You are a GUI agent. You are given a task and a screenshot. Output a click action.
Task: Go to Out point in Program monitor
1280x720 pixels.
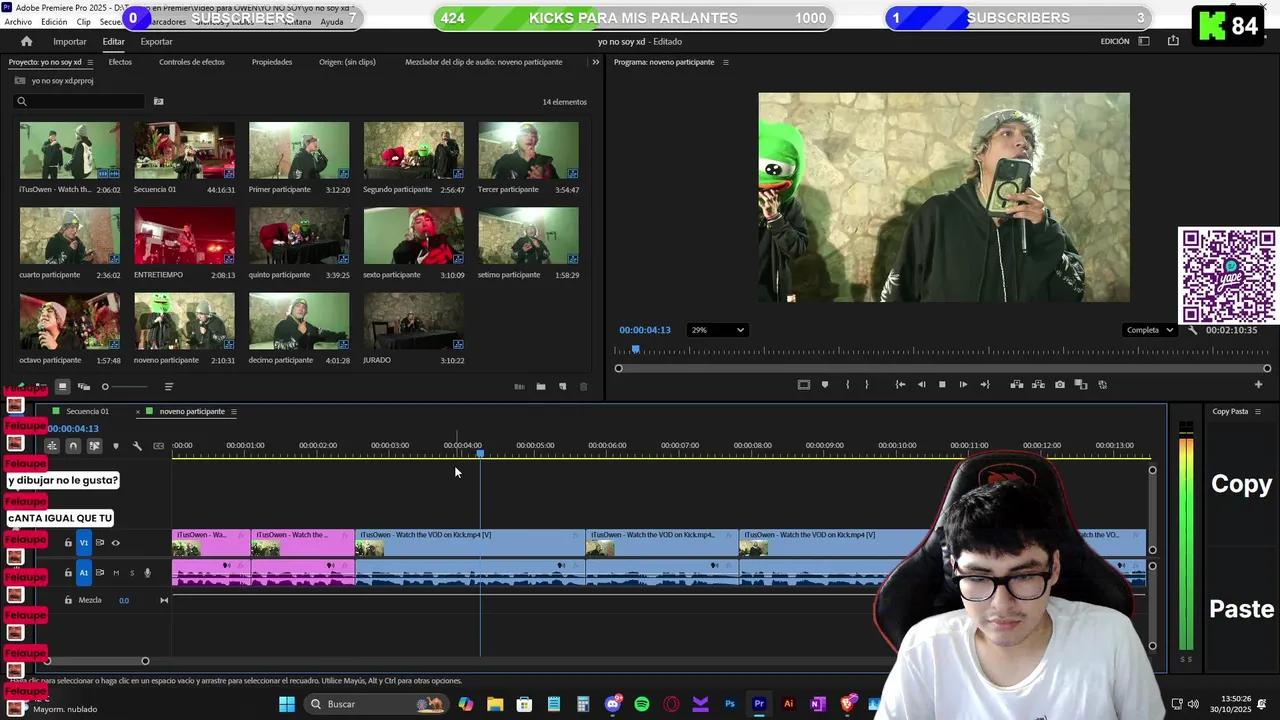pos(985,385)
